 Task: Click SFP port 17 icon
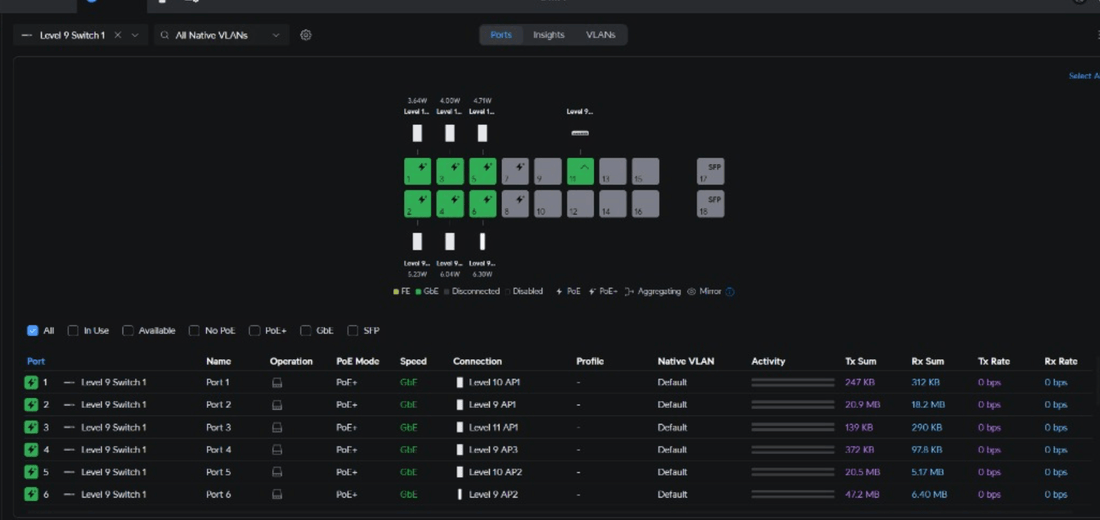click(710, 171)
